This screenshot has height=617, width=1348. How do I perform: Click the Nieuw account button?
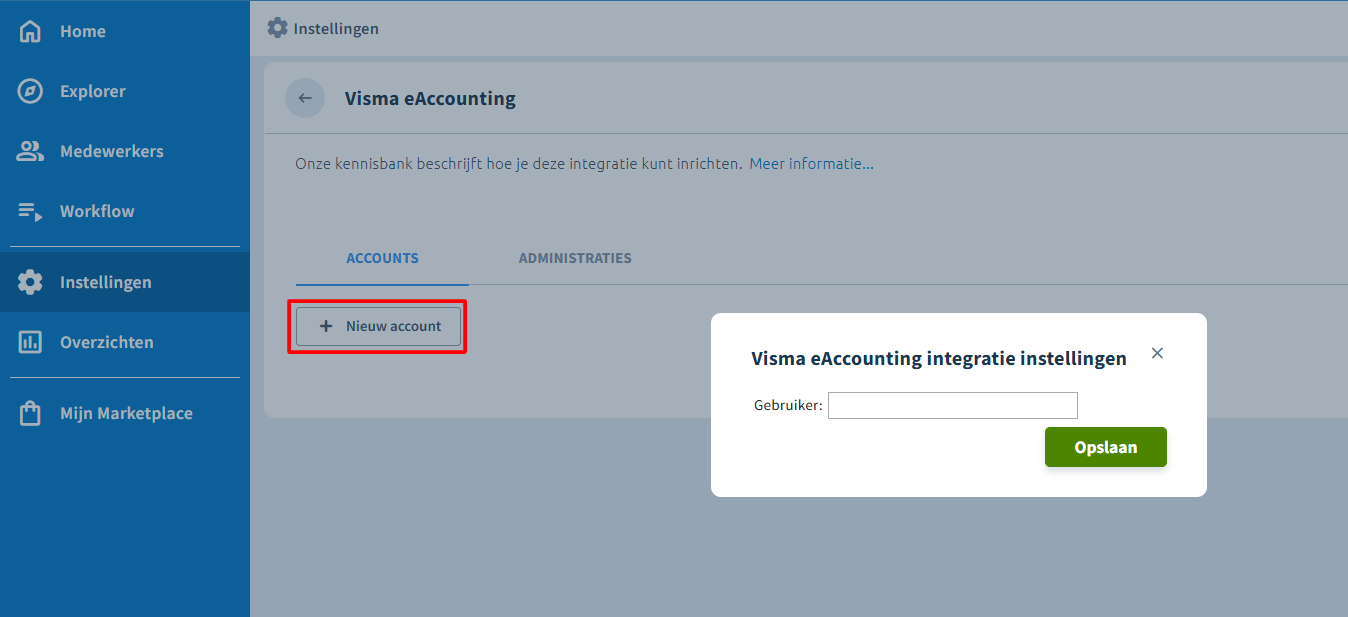point(378,326)
